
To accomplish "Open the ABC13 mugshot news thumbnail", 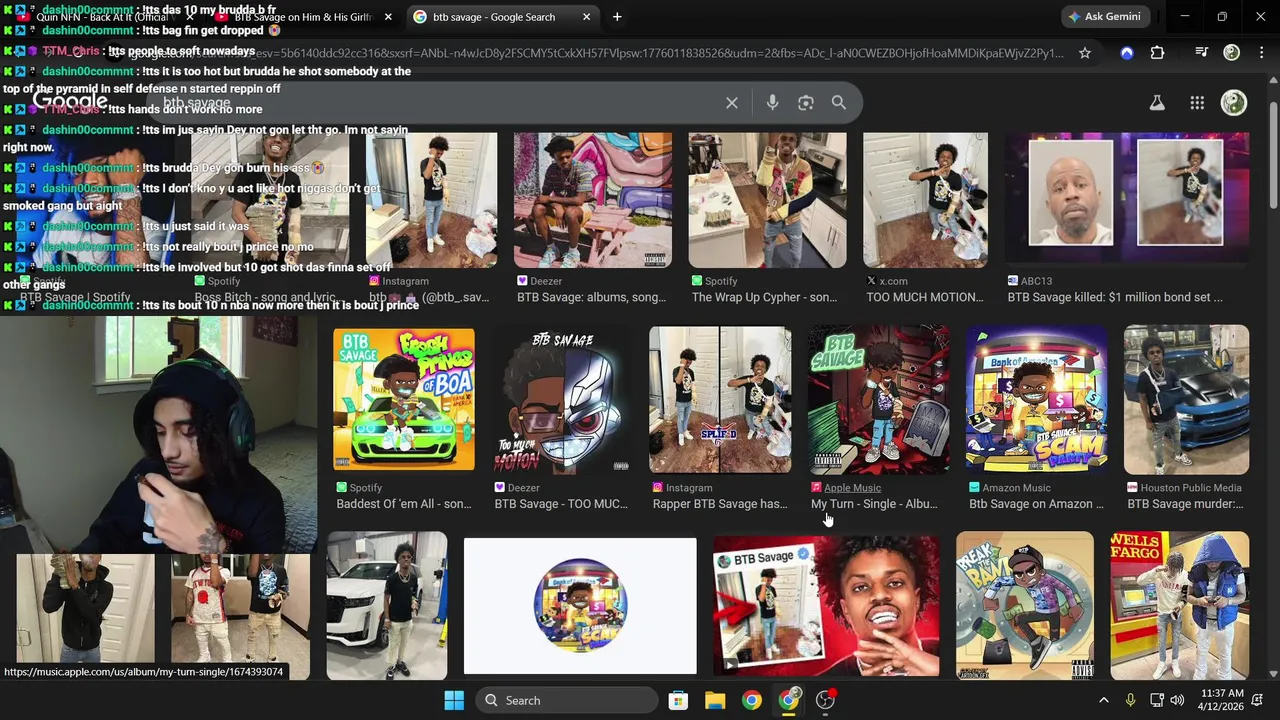I will [1127, 198].
